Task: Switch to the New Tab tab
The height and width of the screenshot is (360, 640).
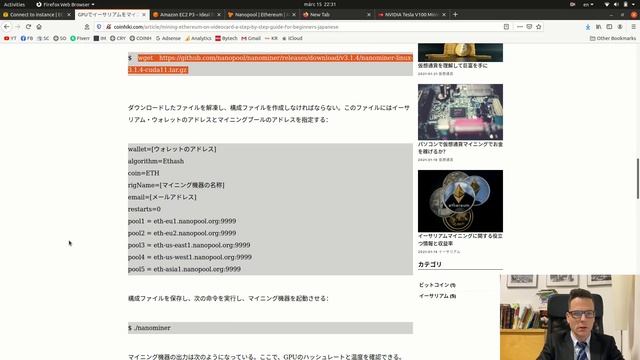Action: [x=337, y=14]
